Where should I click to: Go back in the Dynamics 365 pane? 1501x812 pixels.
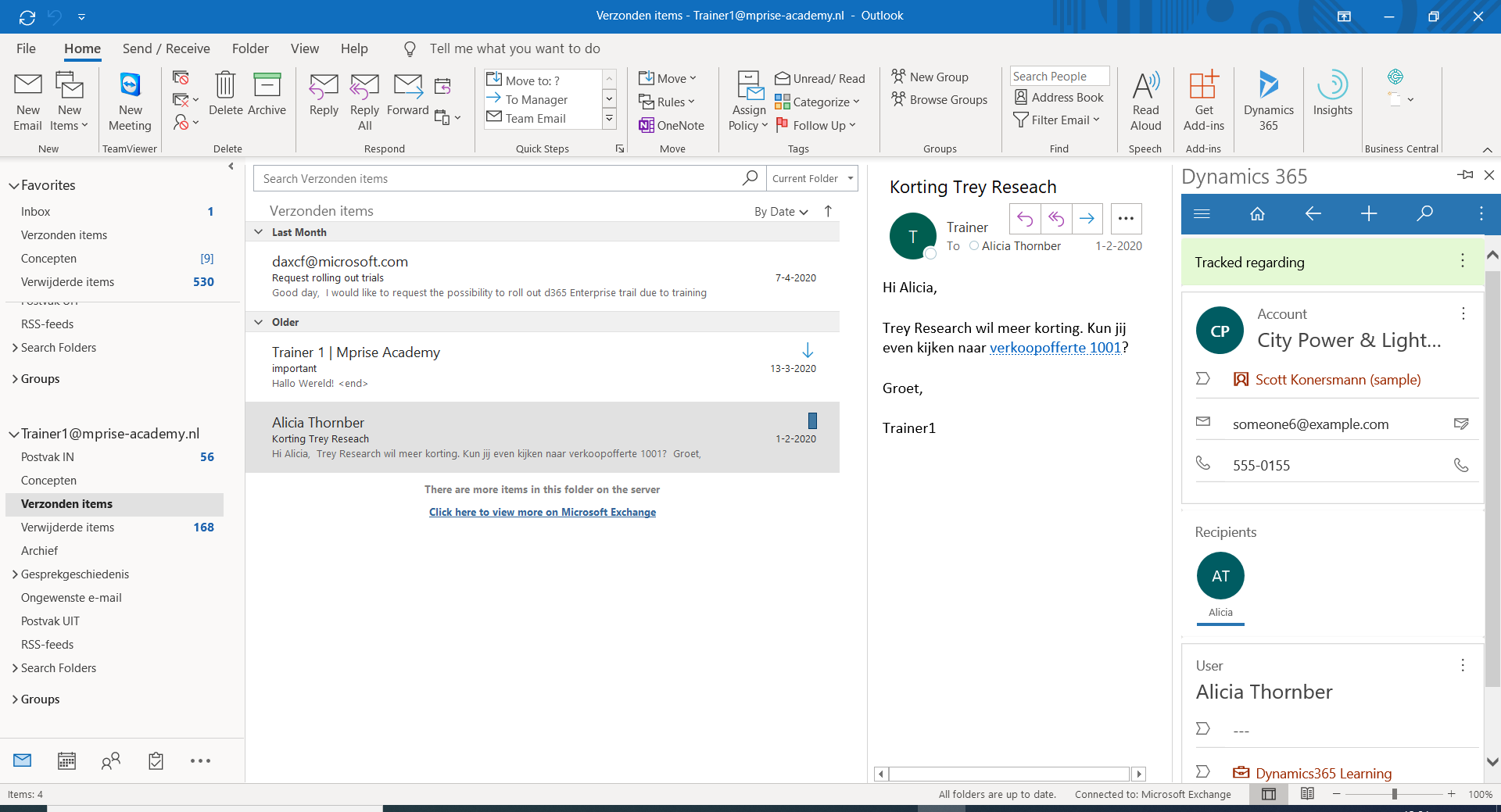point(1313,213)
